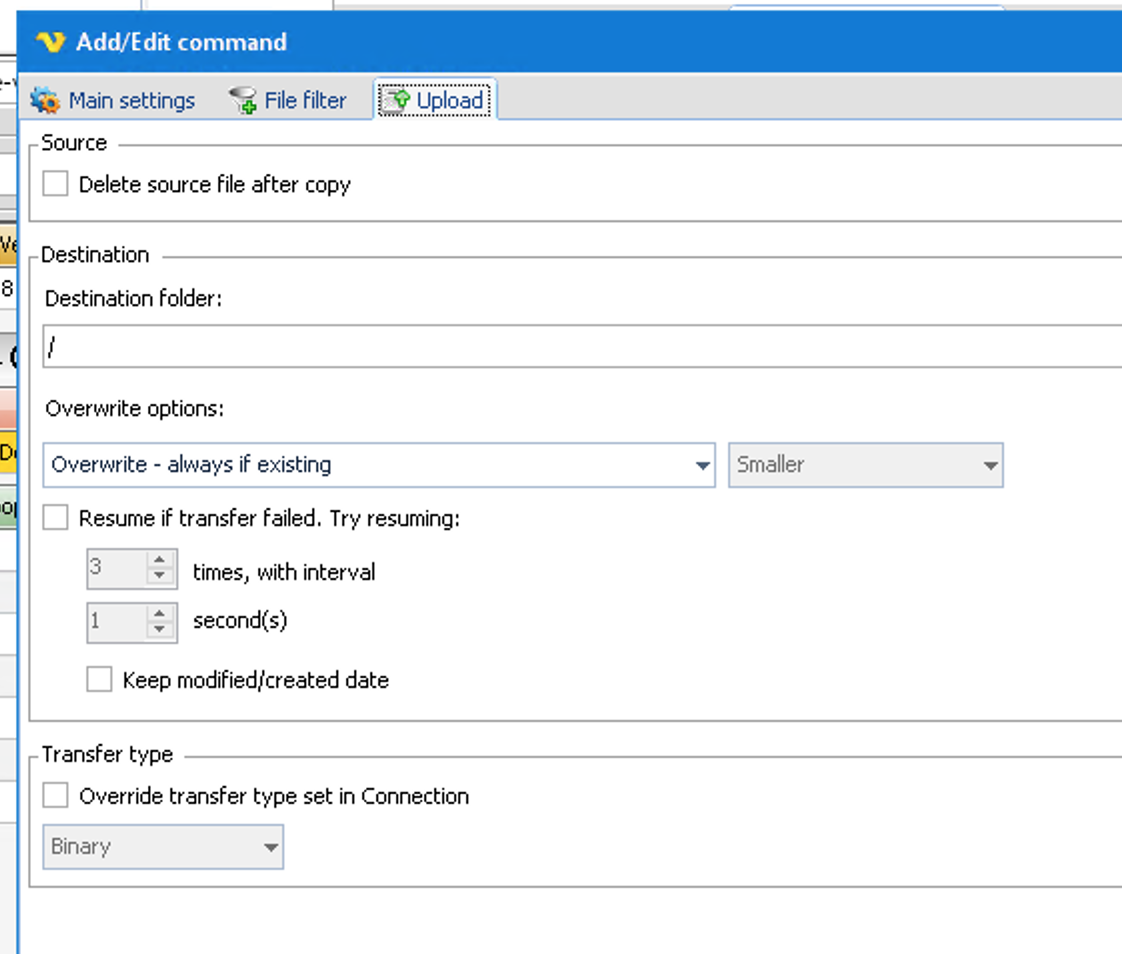The height and width of the screenshot is (954, 1122).
Task: Open the Smaller comparison dropdown
Action: (990, 465)
